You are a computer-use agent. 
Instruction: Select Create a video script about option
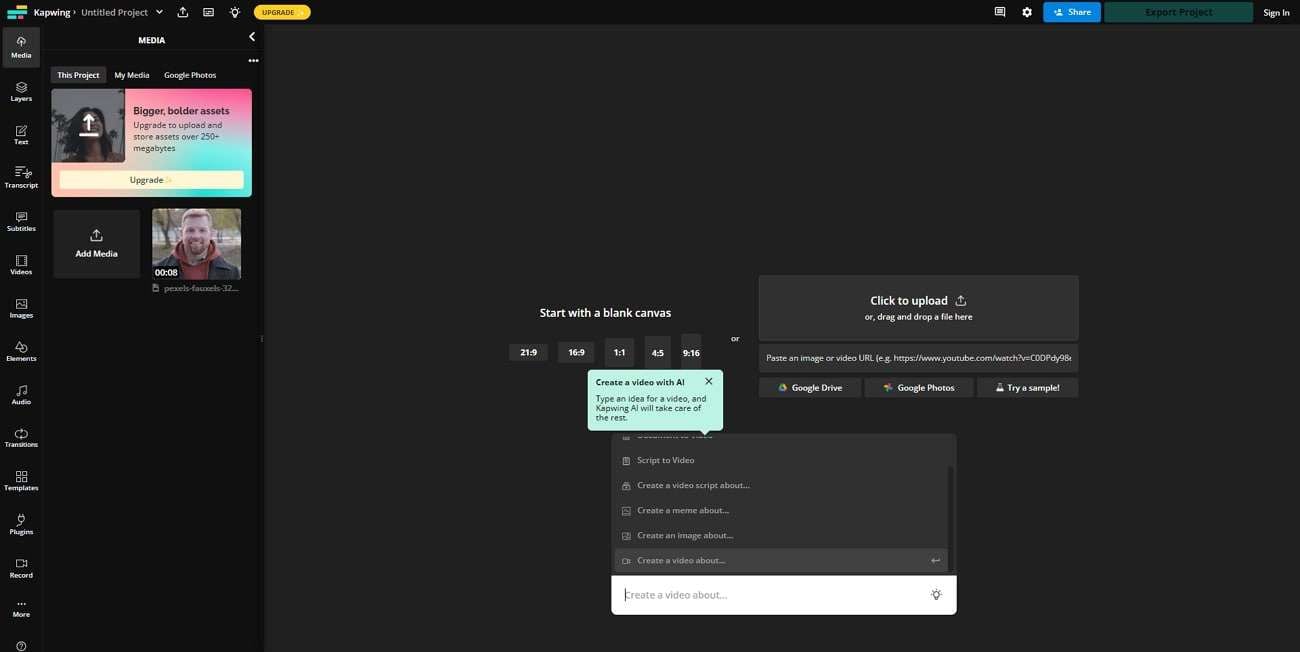point(781,485)
